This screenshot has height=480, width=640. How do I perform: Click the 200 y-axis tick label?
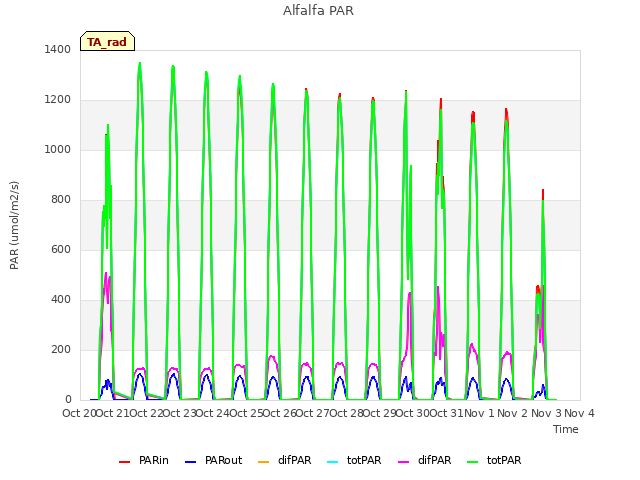(61, 350)
